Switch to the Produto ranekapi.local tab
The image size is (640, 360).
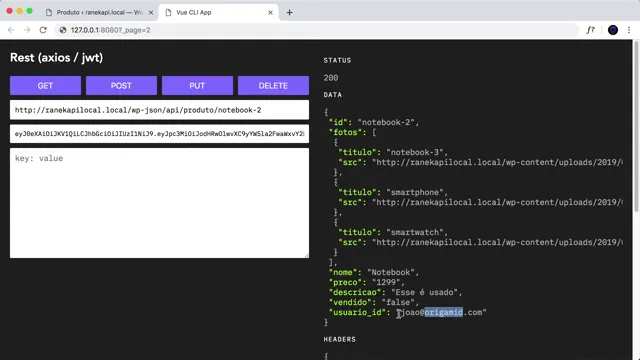click(99, 13)
